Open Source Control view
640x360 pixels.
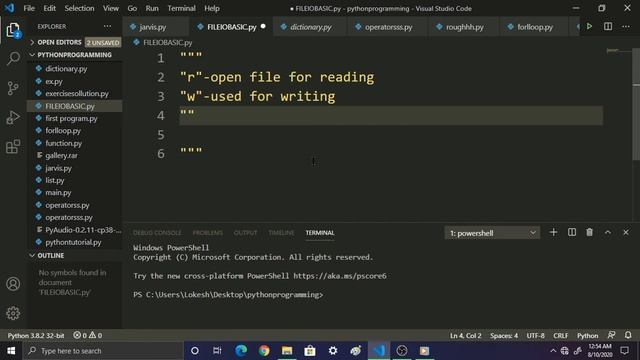point(13,88)
